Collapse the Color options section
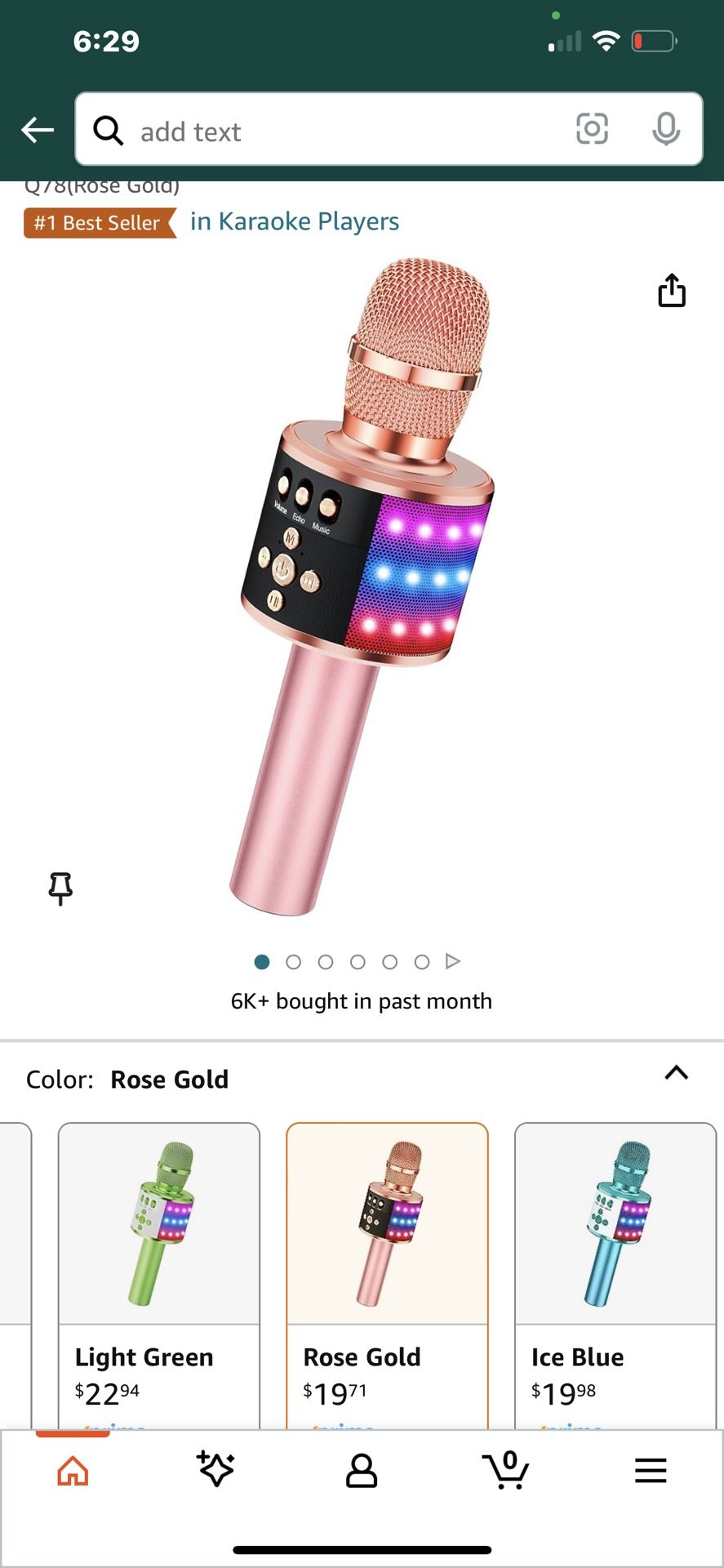Image resolution: width=724 pixels, height=1568 pixels. pos(677,1073)
